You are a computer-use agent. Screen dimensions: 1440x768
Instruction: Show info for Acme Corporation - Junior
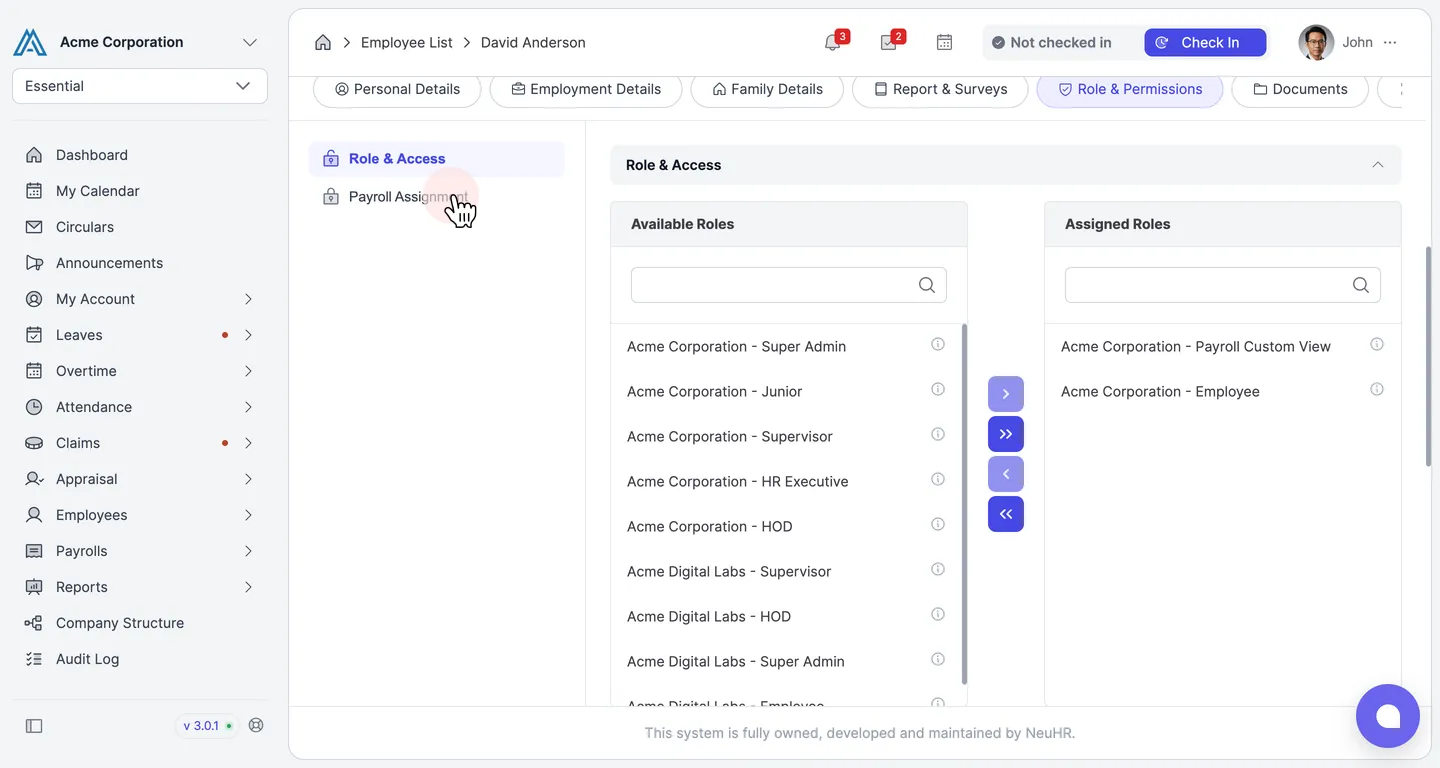click(x=938, y=389)
